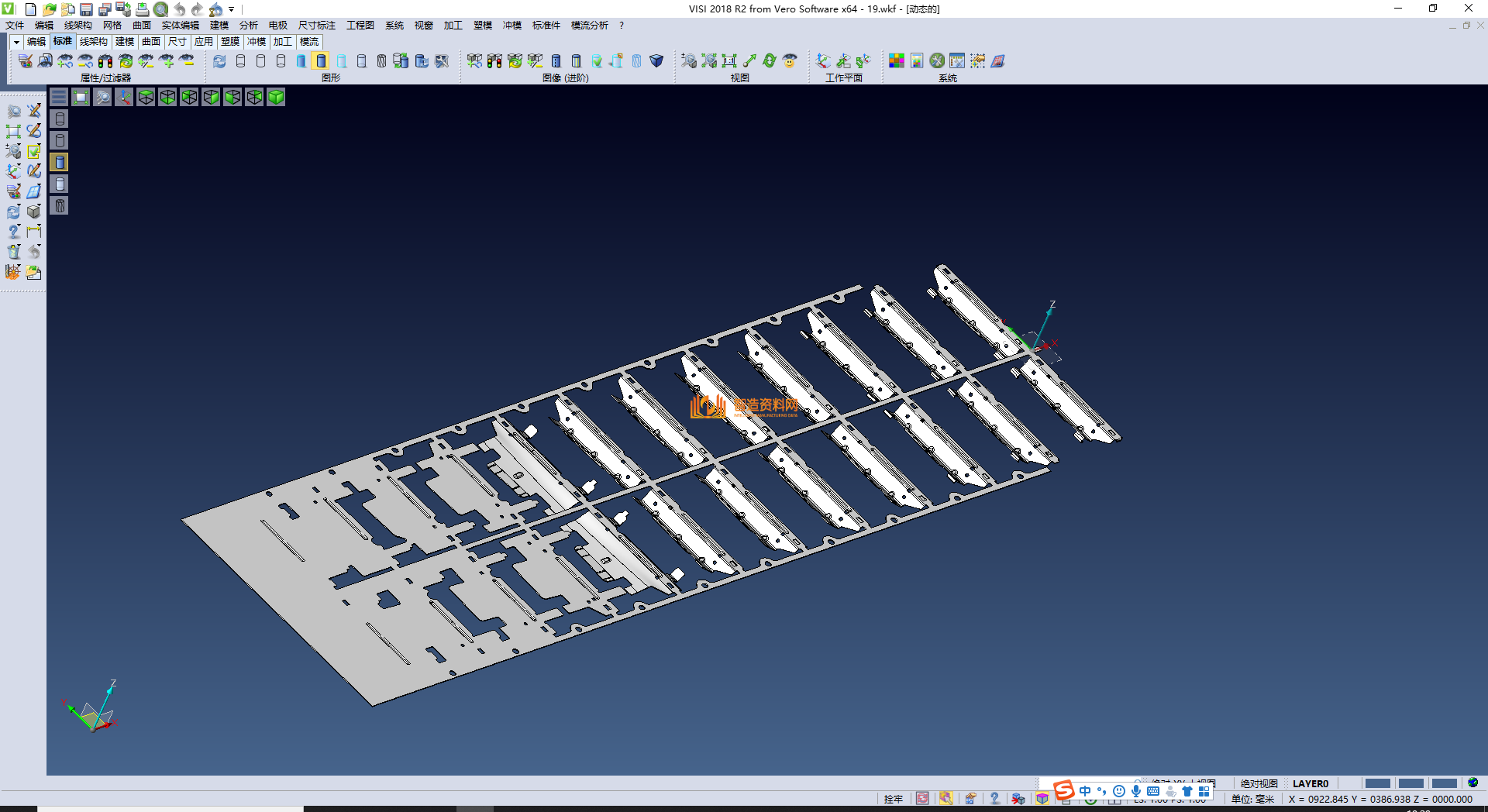This screenshot has width=1488, height=812.
Task: Click the Save icon in quick access toolbar
Action: tap(86, 9)
